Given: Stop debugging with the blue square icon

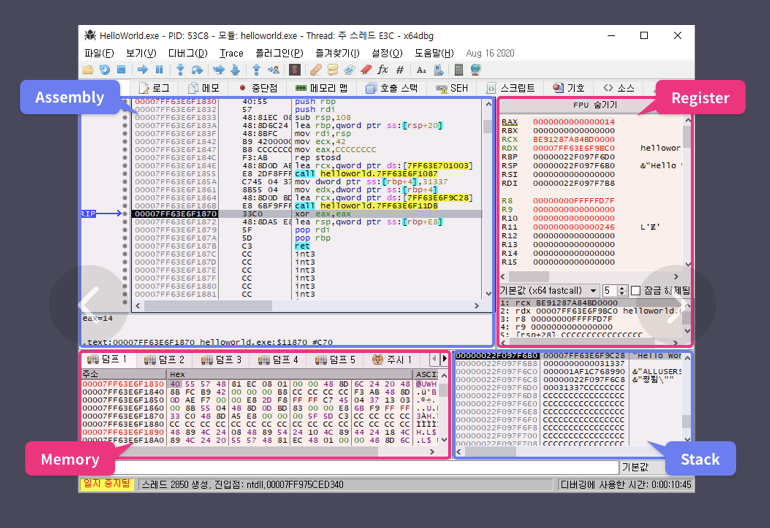Looking at the screenshot, I should pyautogui.click(x=121, y=70).
